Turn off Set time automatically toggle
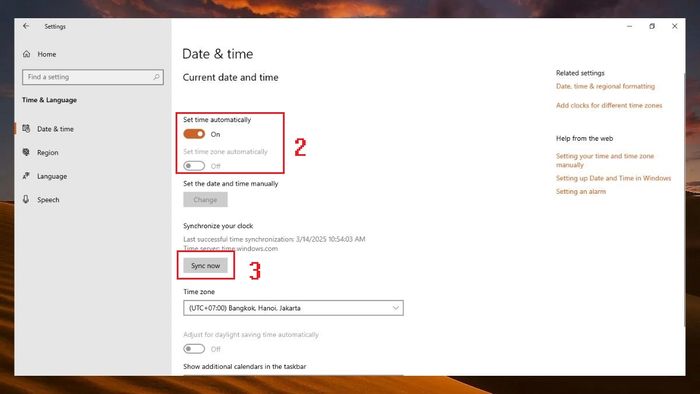 [194, 134]
